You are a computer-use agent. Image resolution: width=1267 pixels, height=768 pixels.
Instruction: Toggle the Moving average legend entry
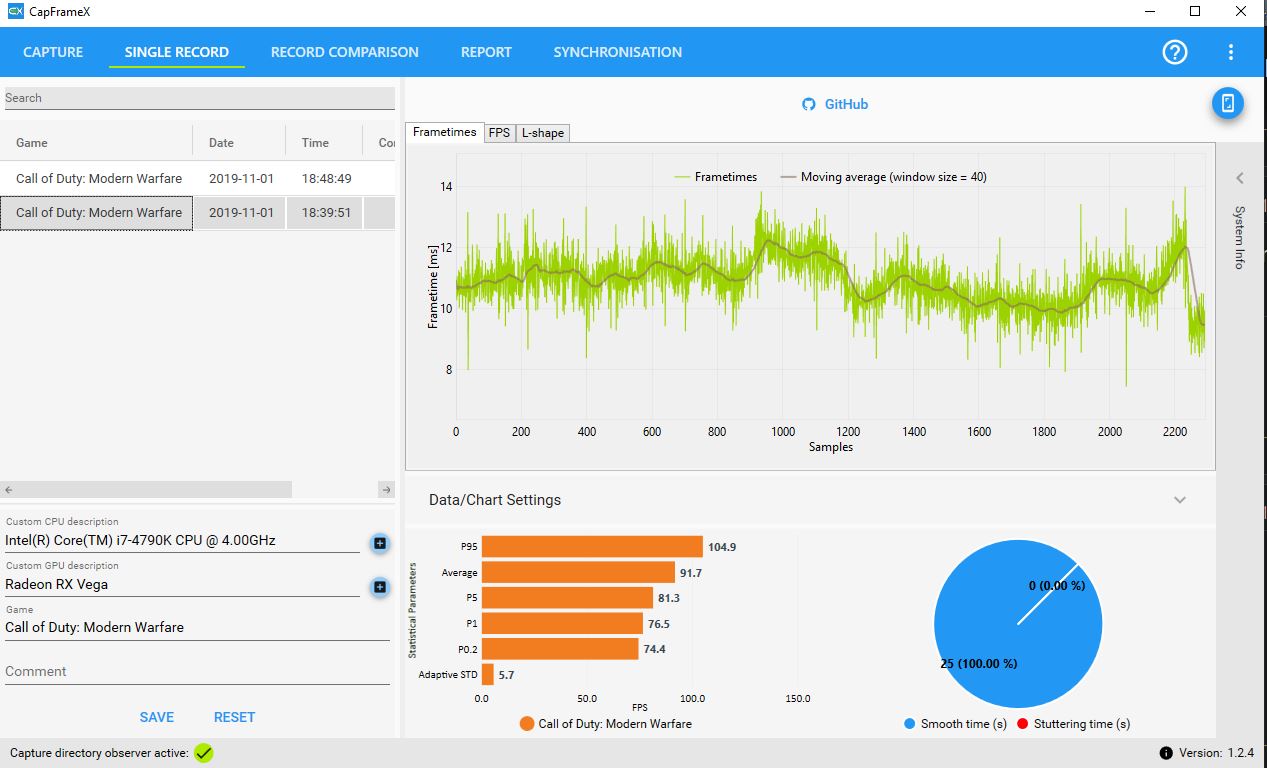(x=884, y=177)
